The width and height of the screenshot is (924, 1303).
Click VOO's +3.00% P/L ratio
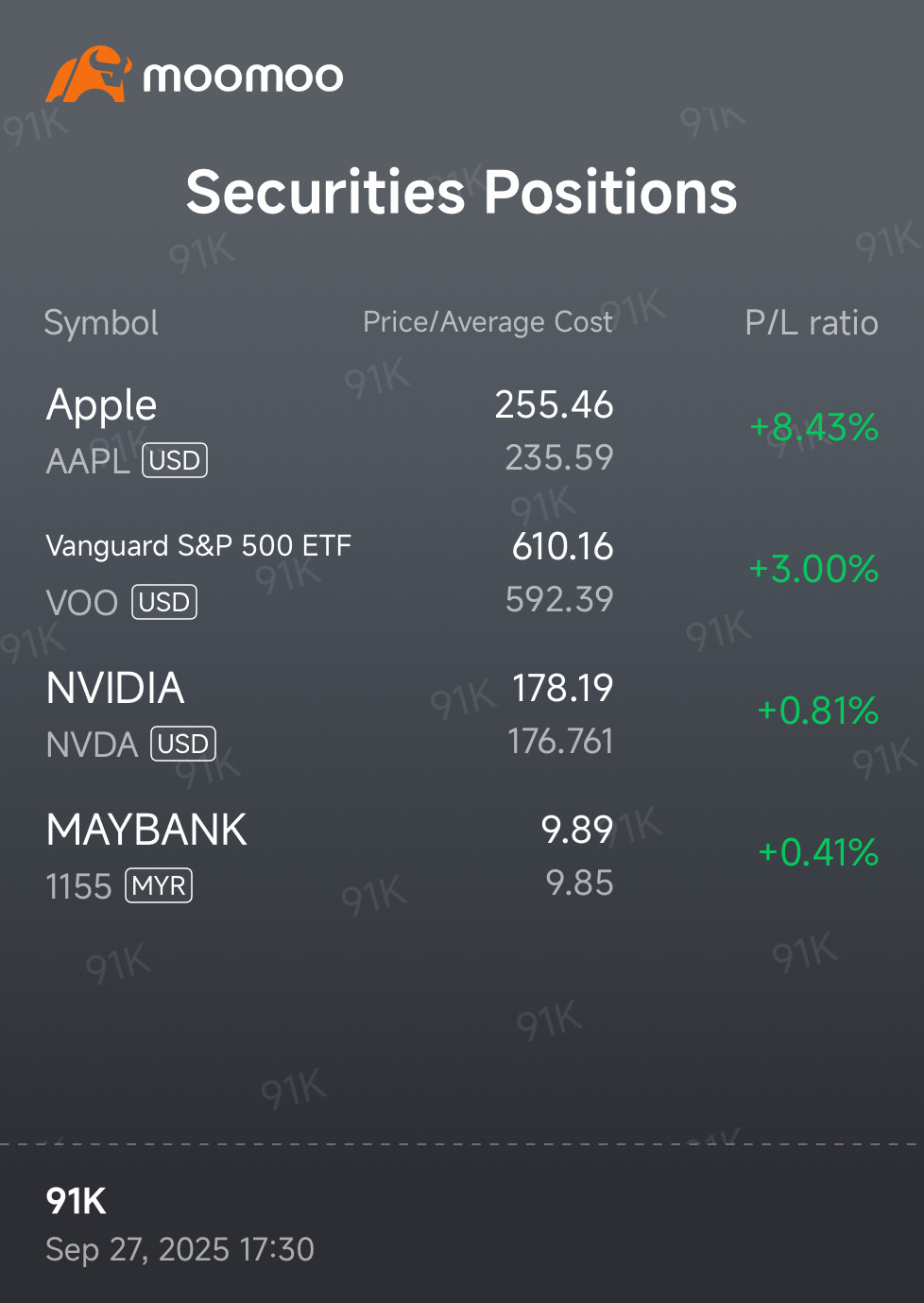813,569
